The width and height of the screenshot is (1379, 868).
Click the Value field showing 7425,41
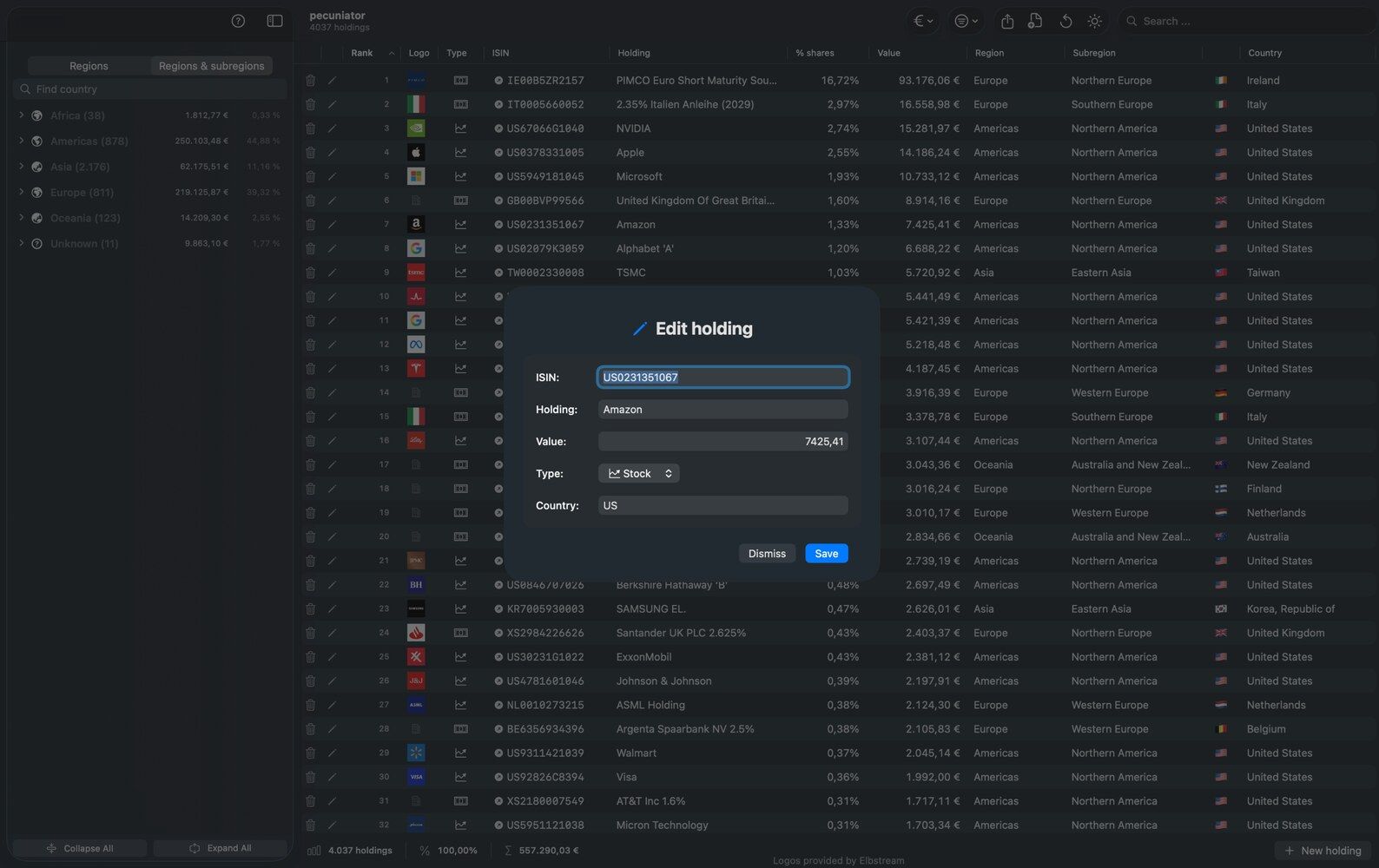722,442
